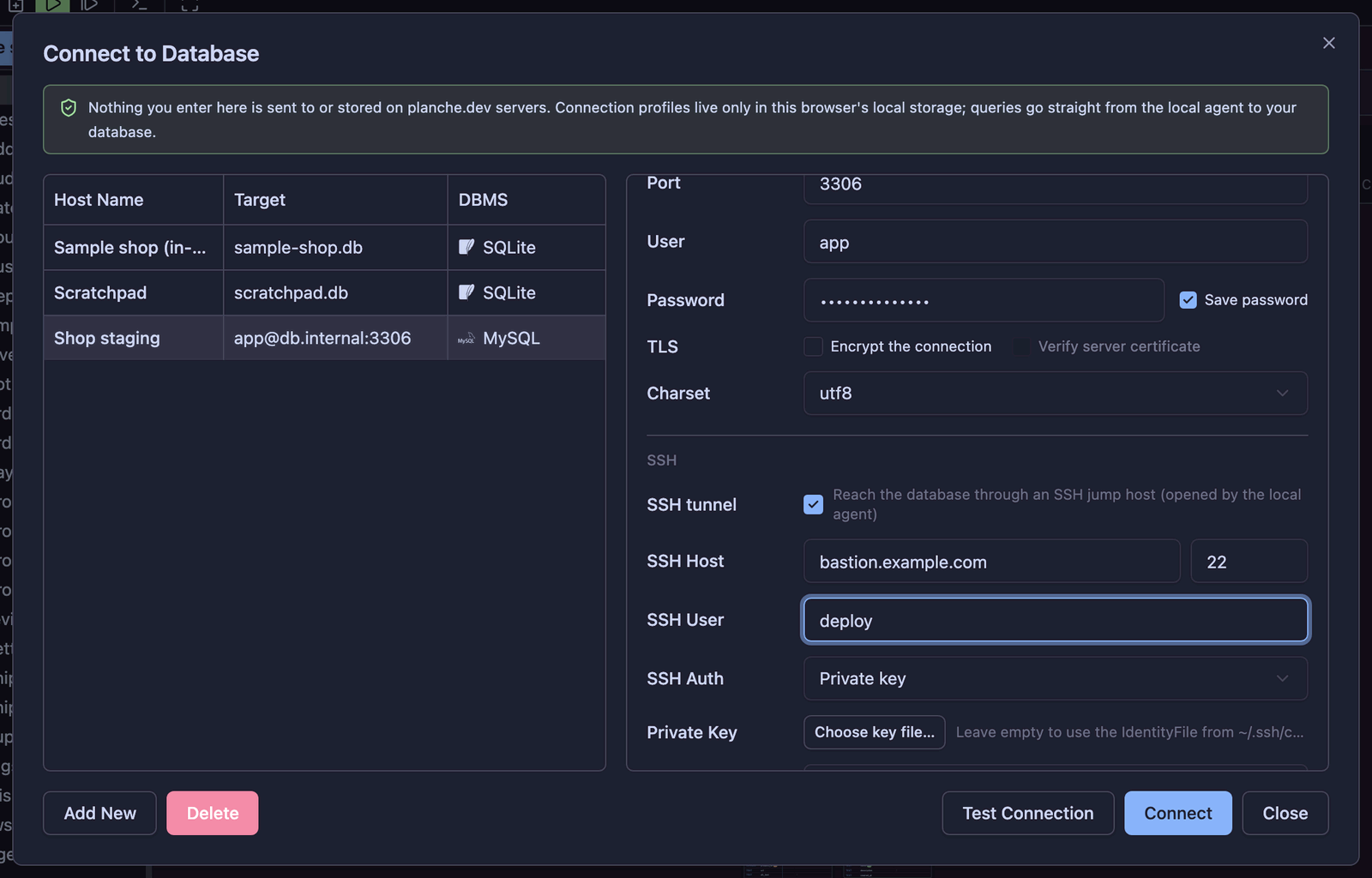The image size is (1372, 878).
Task: Click the SSH port field showing 22
Action: coord(1249,562)
